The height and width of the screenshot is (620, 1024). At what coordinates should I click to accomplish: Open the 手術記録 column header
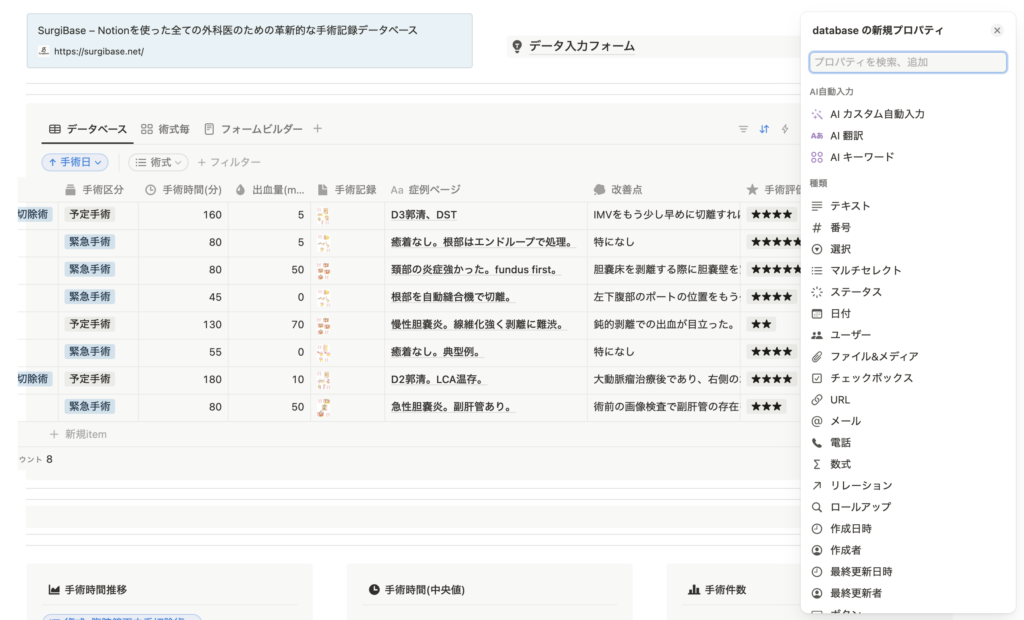click(x=347, y=189)
